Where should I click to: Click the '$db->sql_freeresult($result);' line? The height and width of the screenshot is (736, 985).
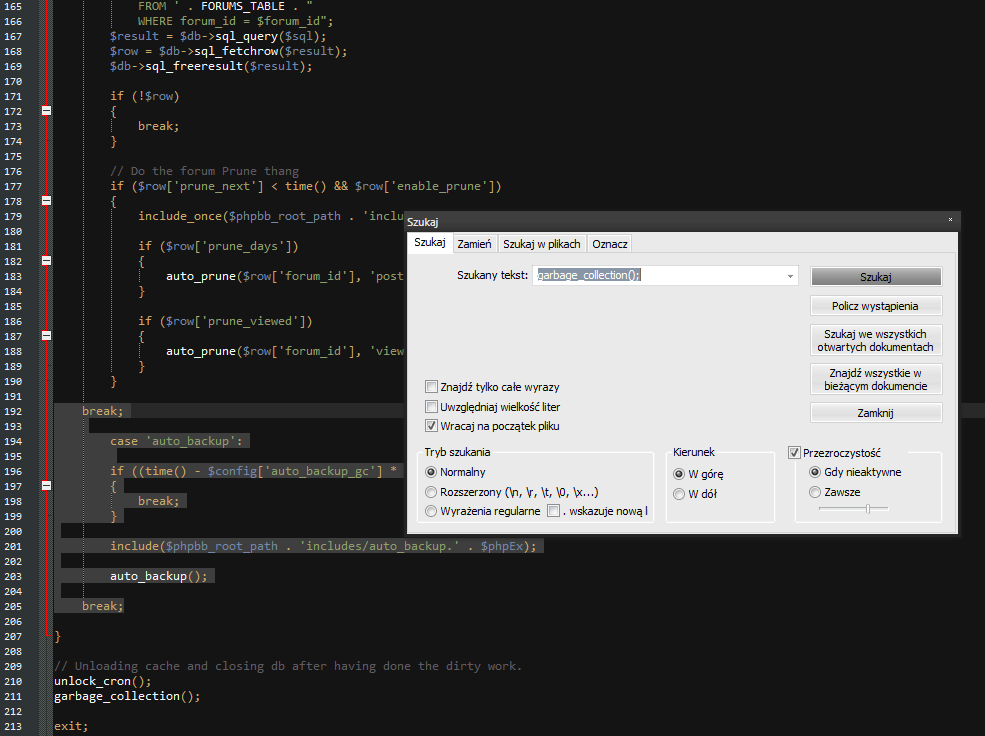point(211,67)
